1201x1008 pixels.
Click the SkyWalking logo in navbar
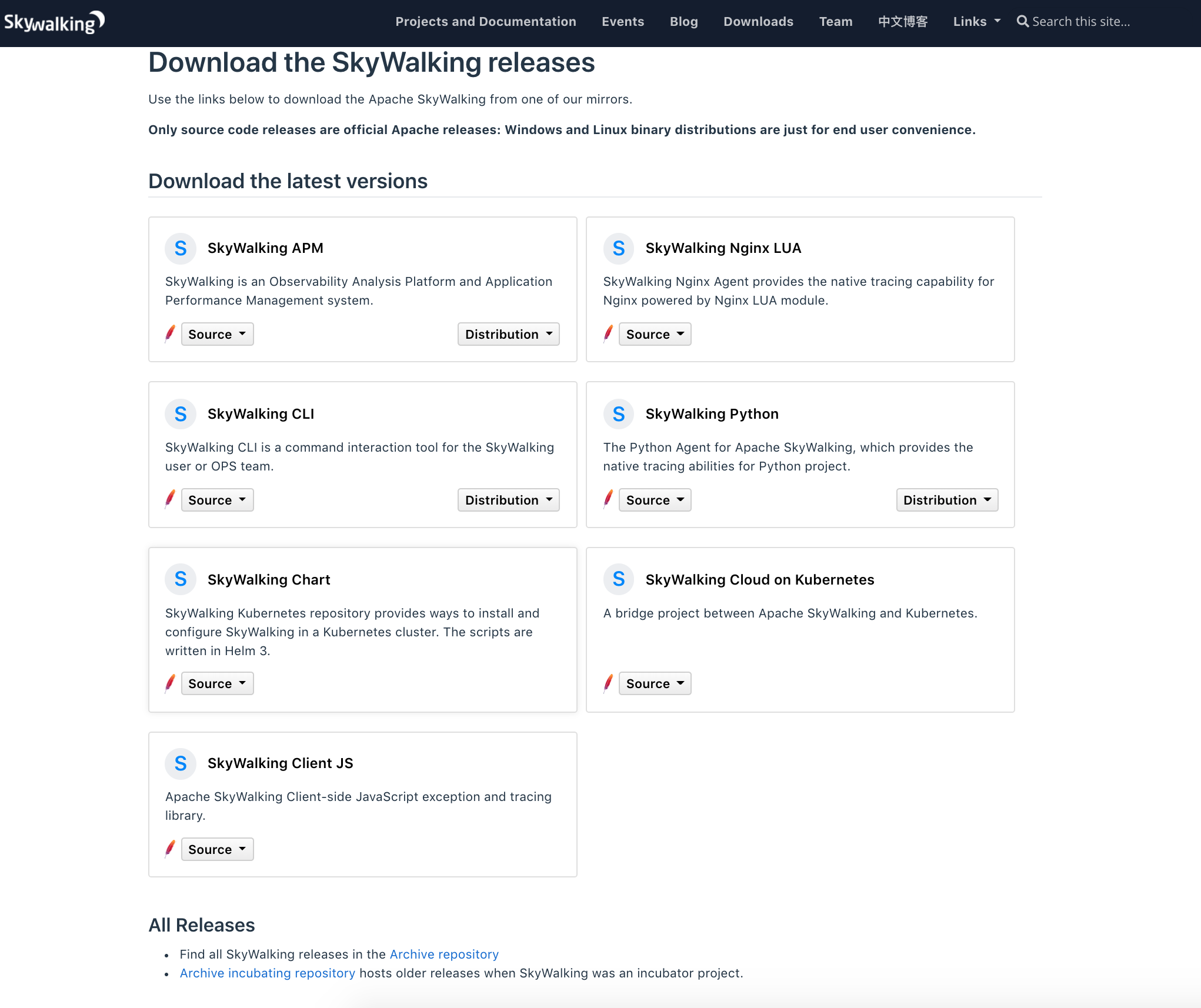(x=54, y=22)
